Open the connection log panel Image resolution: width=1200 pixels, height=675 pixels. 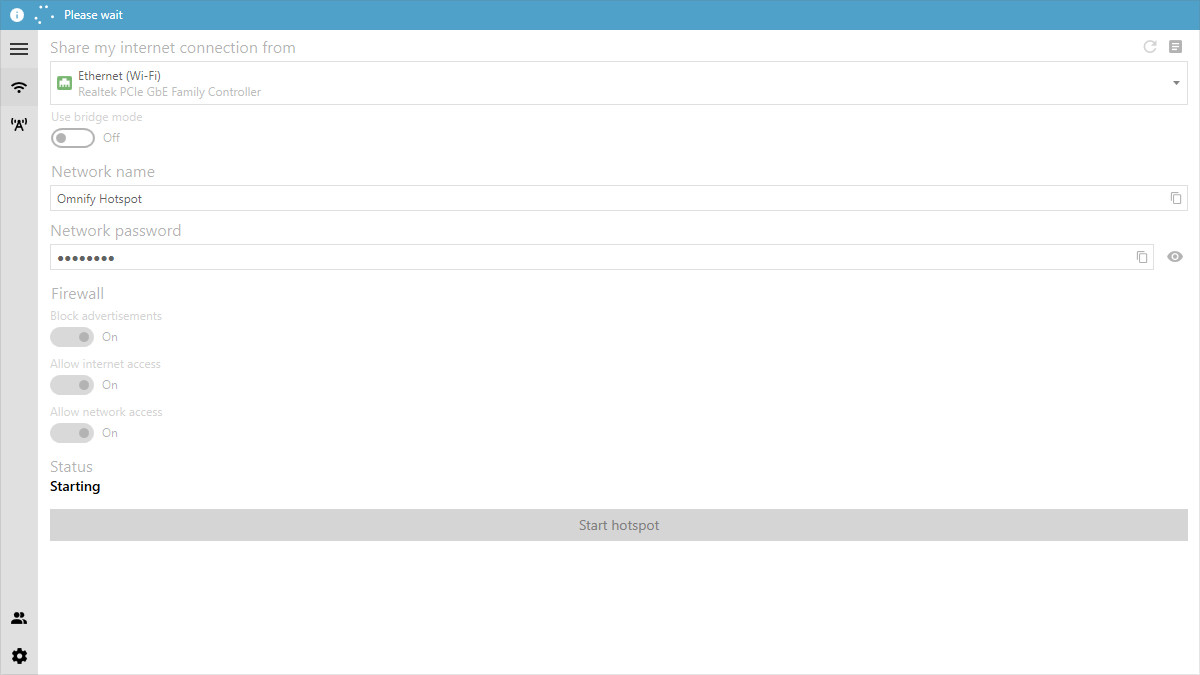[x=1175, y=46]
